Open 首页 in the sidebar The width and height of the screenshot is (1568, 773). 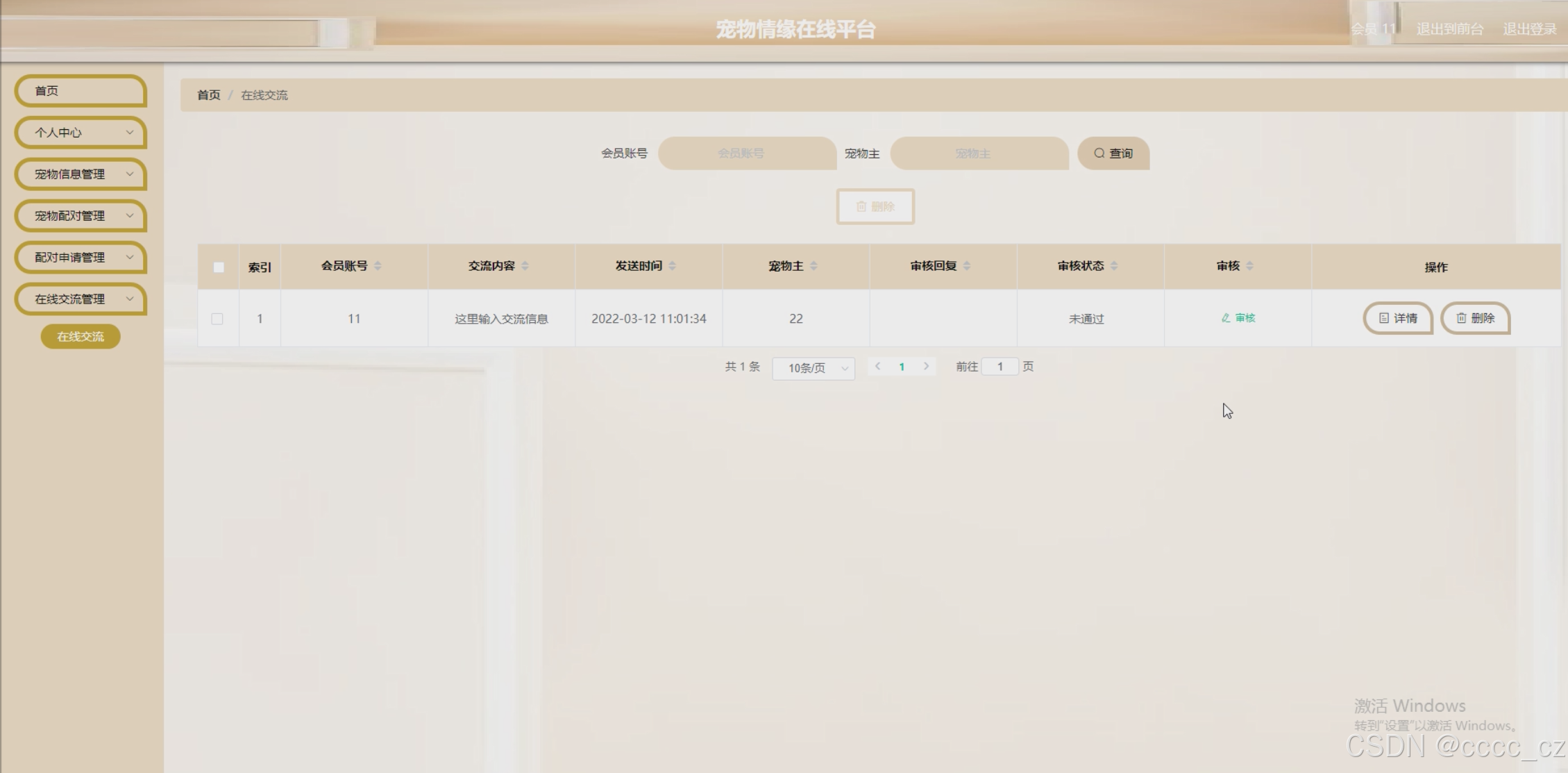(81, 91)
